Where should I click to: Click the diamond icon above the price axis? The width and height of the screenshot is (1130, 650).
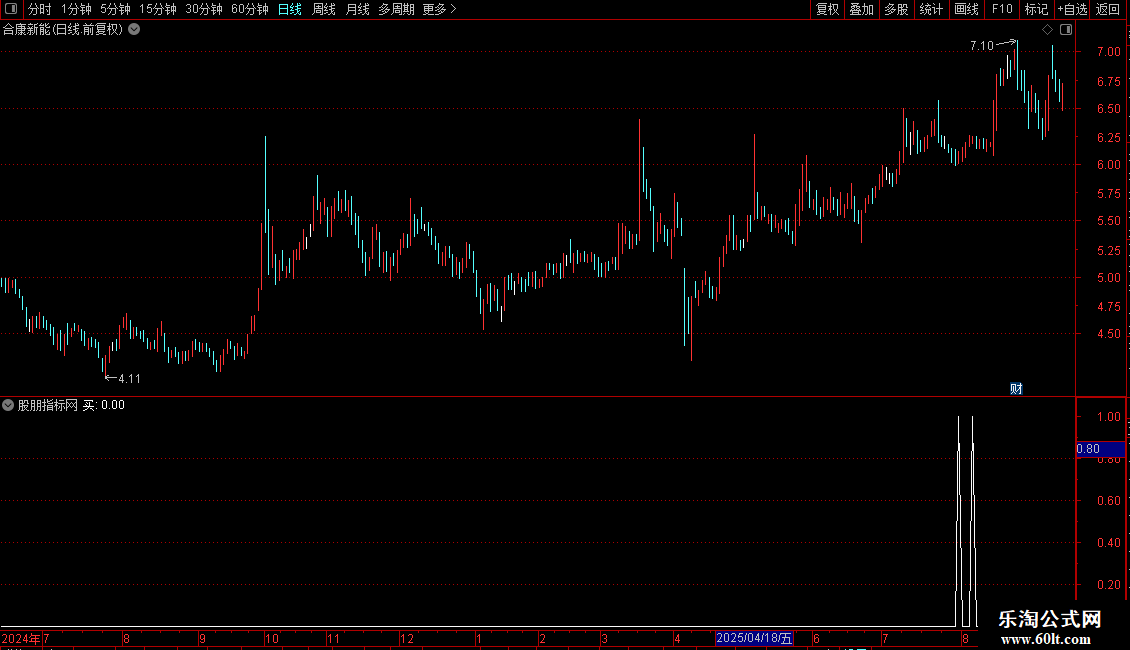(x=1048, y=30)
